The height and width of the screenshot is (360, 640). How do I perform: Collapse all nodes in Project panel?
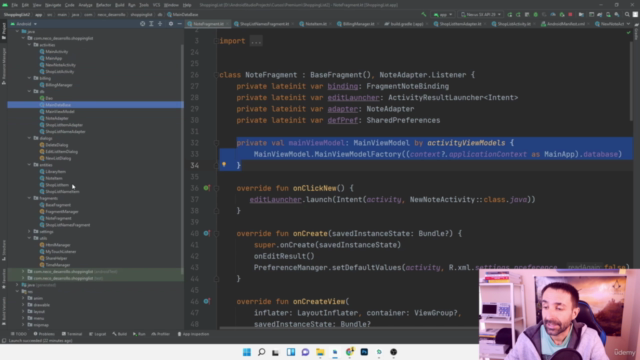click(160, 24)
